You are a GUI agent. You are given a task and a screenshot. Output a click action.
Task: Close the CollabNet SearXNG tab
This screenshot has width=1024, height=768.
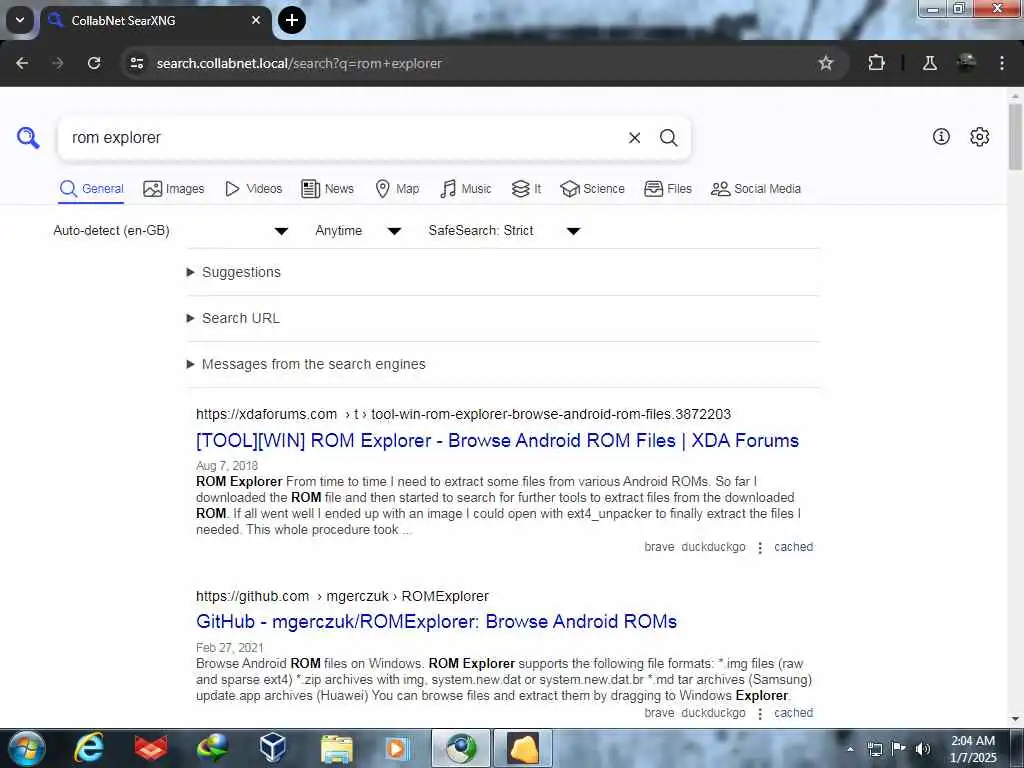[256, 20]
